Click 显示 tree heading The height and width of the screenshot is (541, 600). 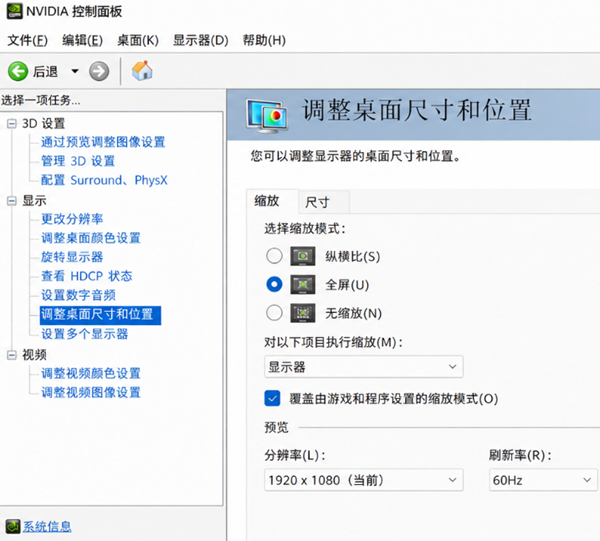34,201
